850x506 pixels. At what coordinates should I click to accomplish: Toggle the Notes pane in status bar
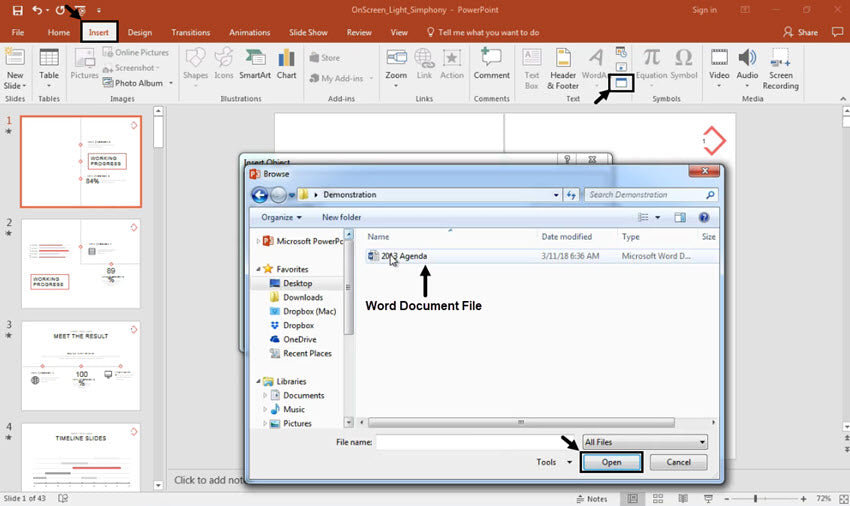tap(590, 498)
